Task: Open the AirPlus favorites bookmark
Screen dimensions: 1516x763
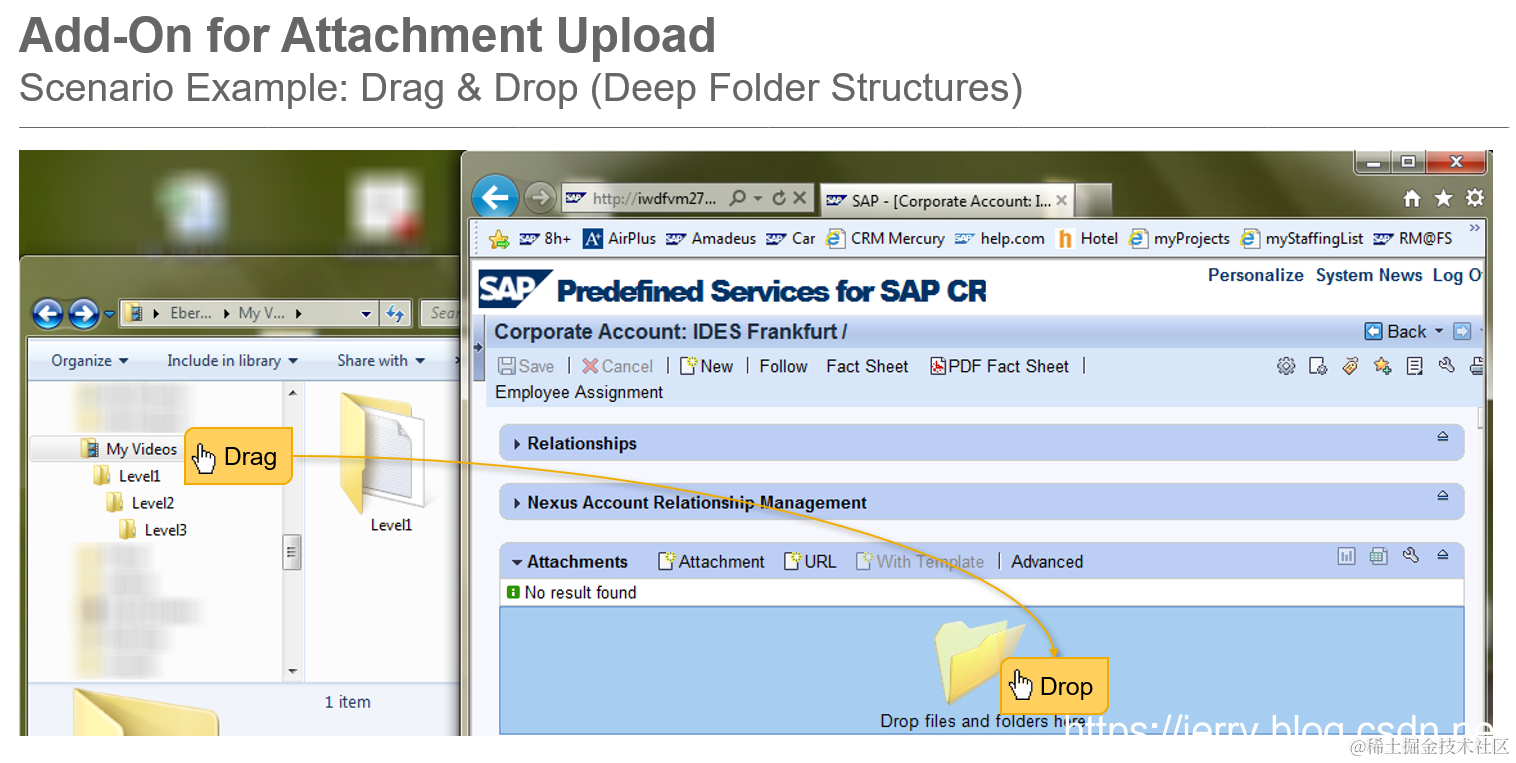Action: (x=619, y=239)
